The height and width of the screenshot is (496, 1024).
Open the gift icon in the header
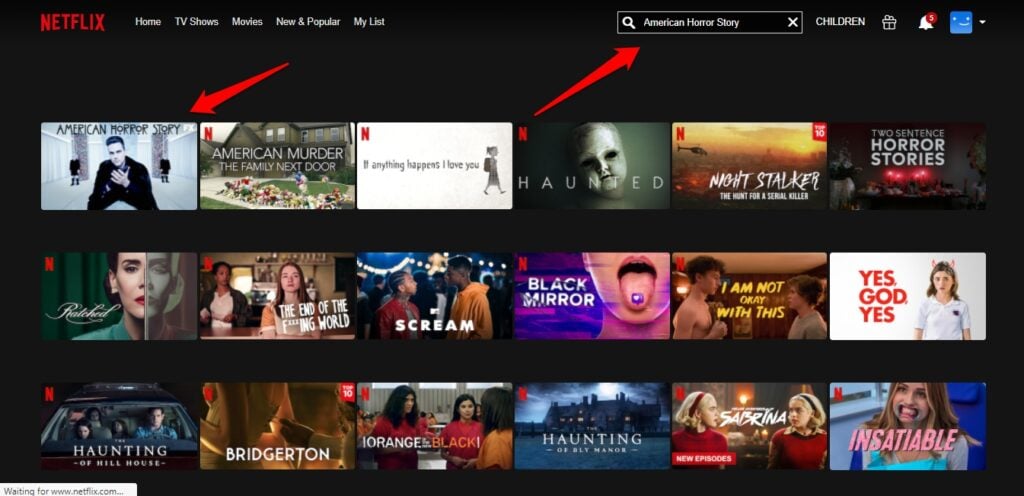889,22
